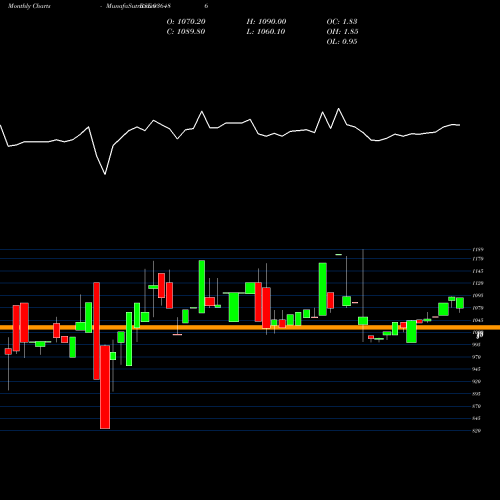Click the 945 price axis label
This screenshot has width=500, height=500.
click(x=477, y=369)
